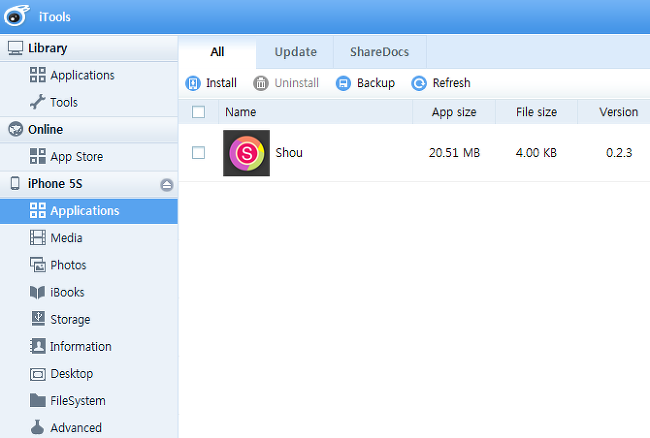Sort by App size column header
The width and height of the screenshot is (650, 438).
454,112
